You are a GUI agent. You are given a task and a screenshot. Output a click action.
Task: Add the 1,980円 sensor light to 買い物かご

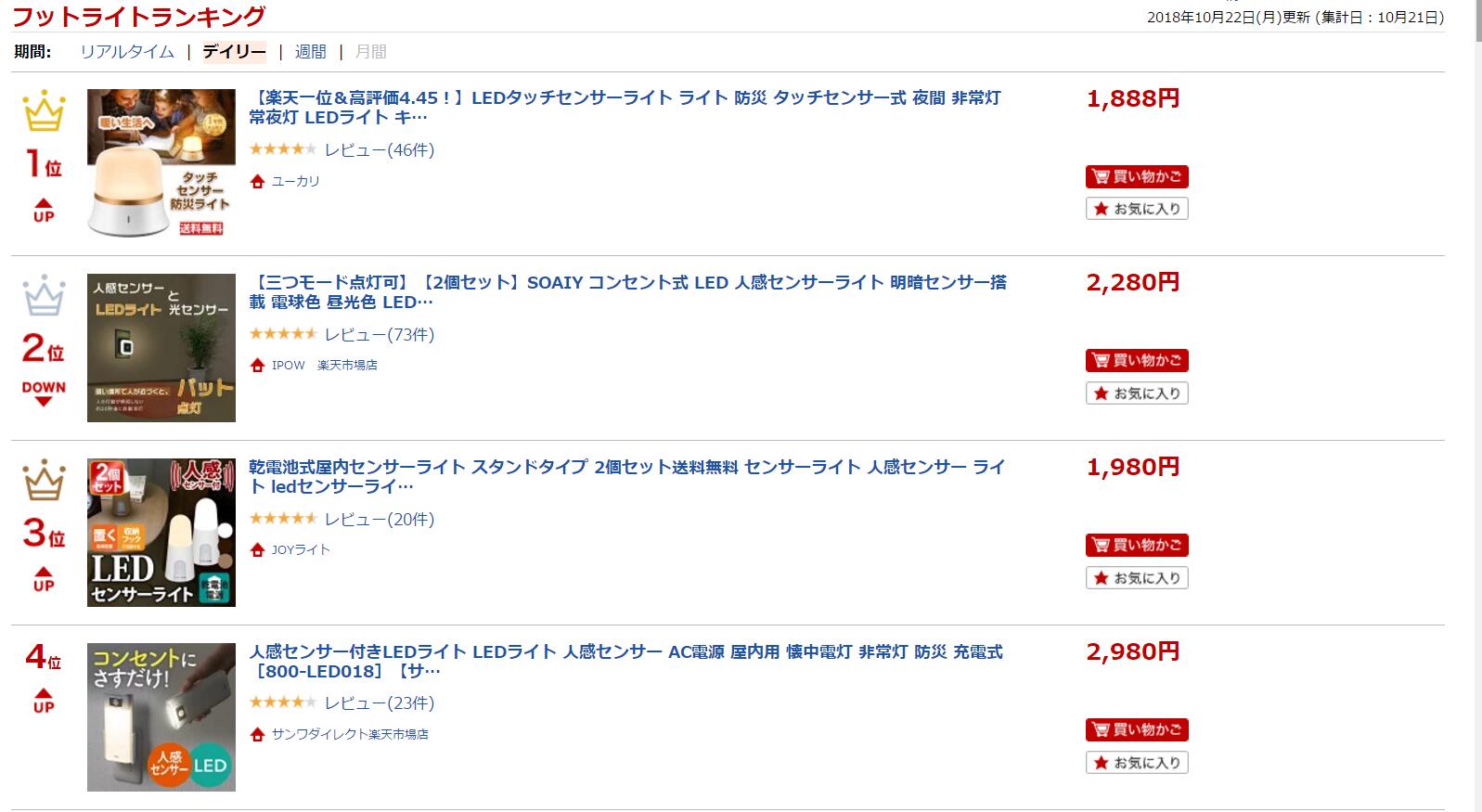[x=1137, y=545]
